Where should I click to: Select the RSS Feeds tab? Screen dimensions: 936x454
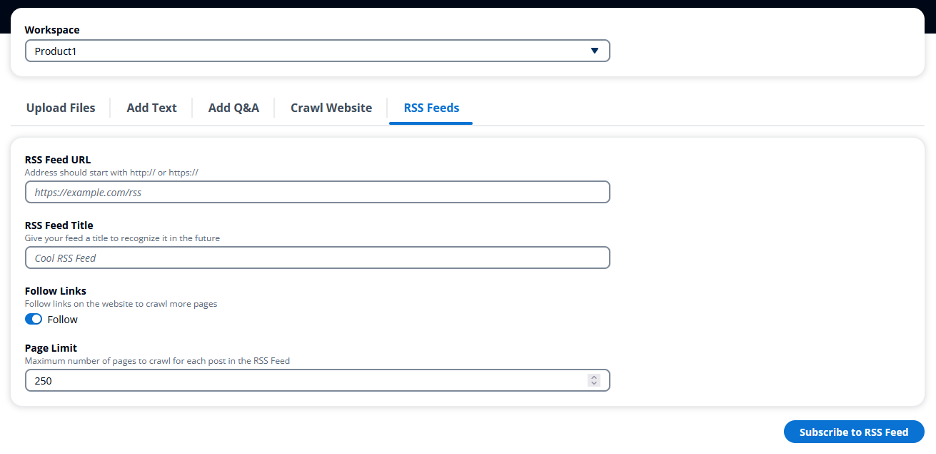(x=432, y=108)
